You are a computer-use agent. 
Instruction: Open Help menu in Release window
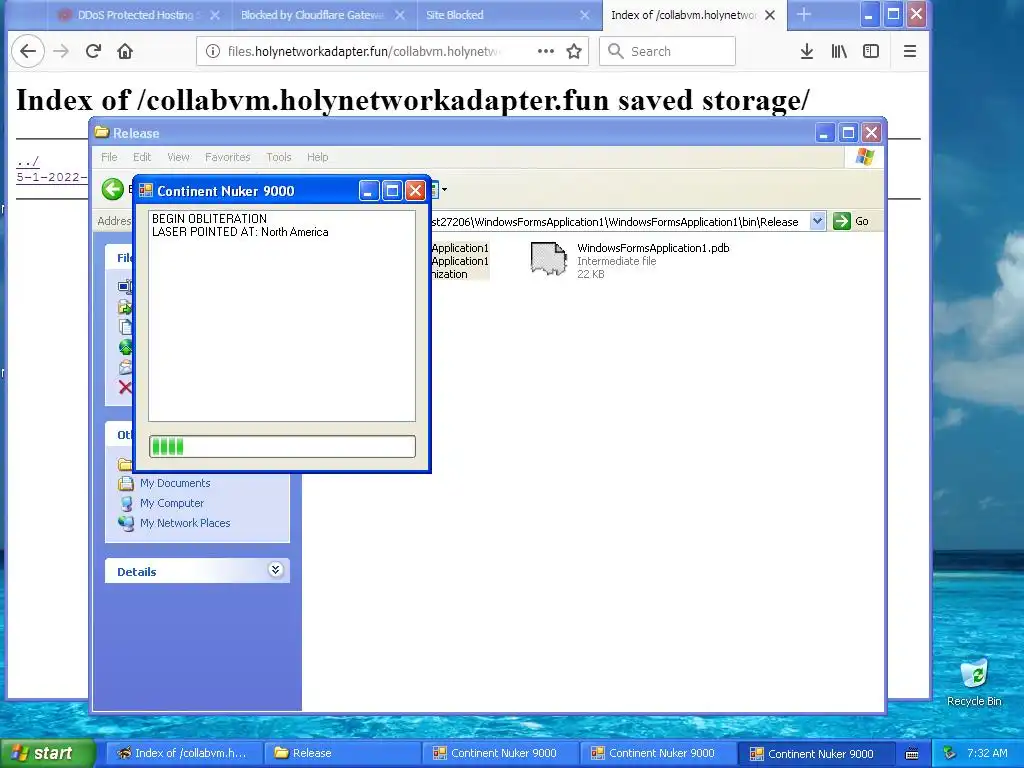tap(317, 157)
